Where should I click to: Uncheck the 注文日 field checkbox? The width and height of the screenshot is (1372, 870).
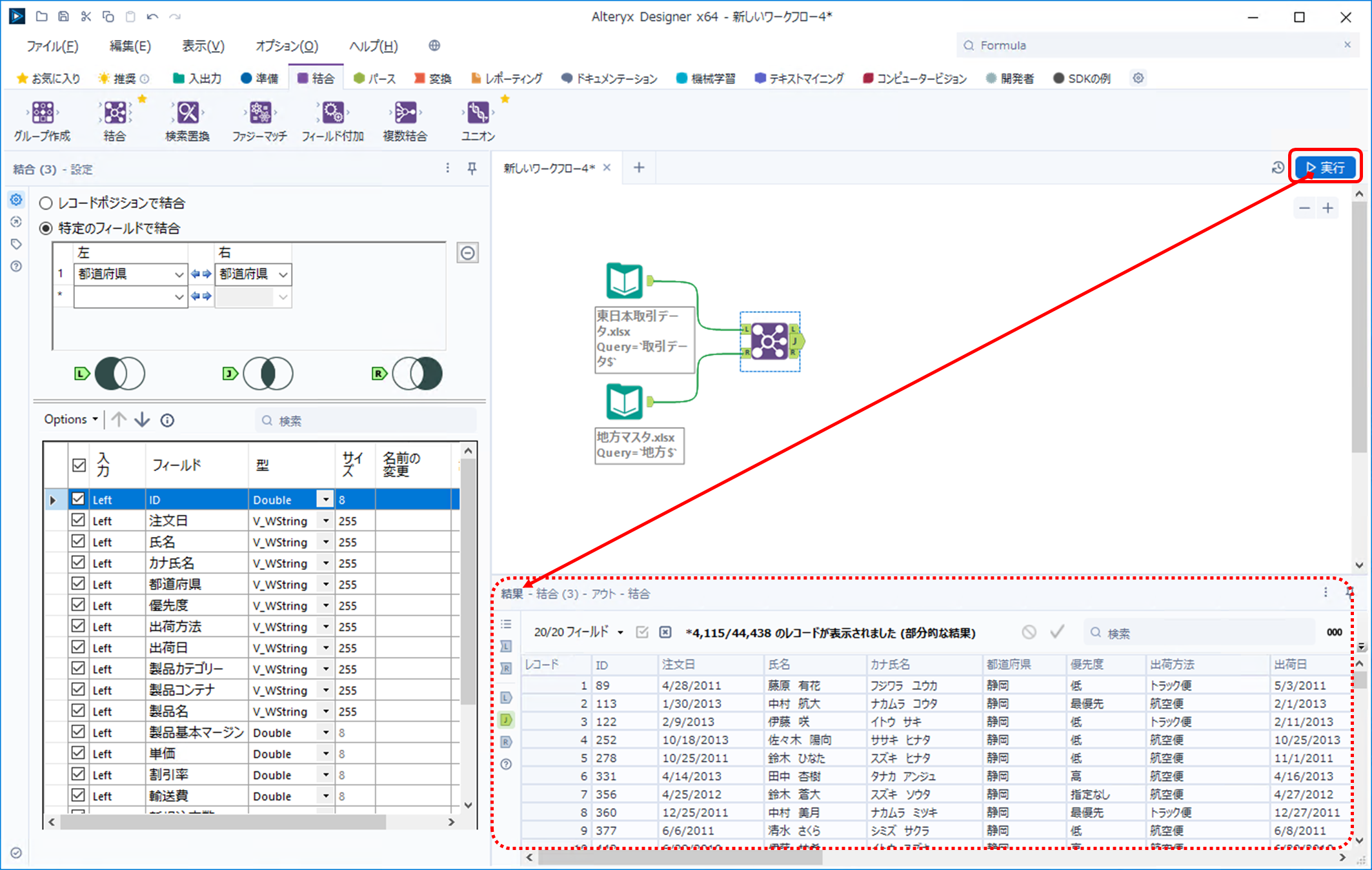[x=79, y=520]
